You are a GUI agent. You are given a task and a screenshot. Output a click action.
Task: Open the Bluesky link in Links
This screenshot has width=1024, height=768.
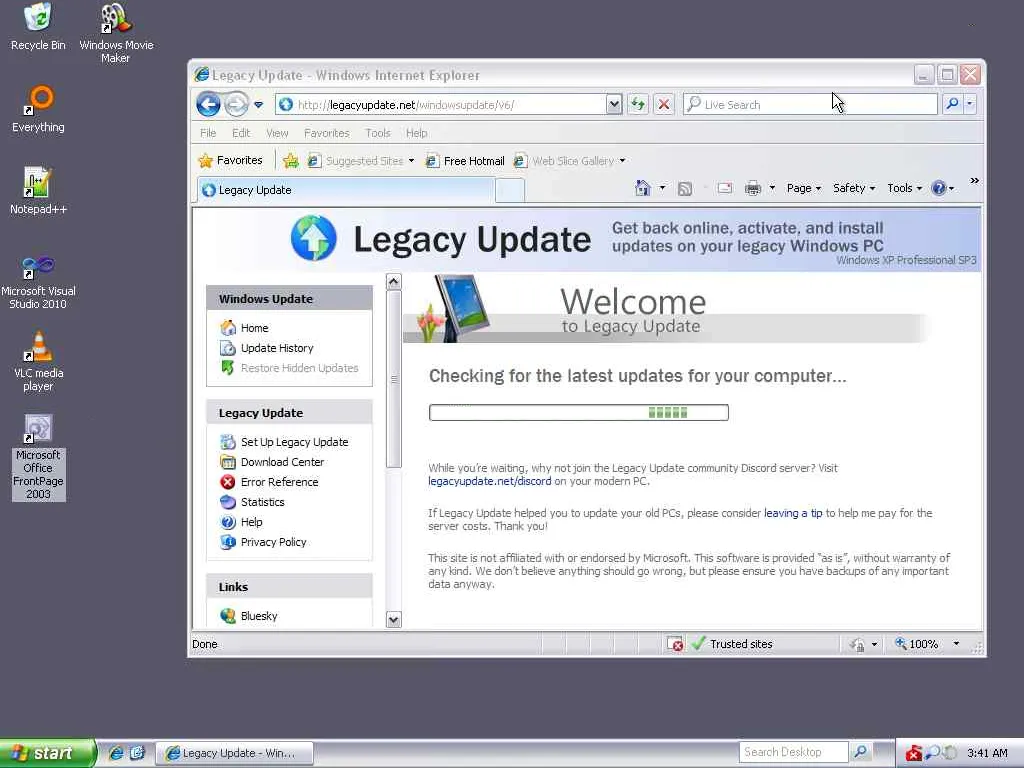(259, 616)
